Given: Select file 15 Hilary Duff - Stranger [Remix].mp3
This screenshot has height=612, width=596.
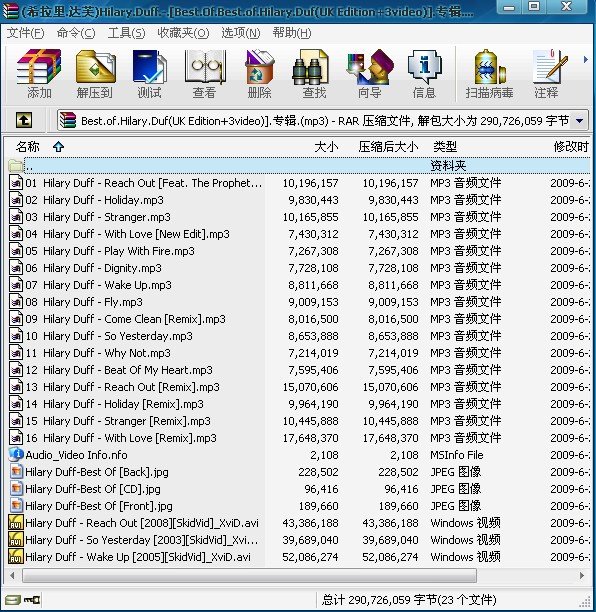Looking at the screenshot, I should click(118, 421).
